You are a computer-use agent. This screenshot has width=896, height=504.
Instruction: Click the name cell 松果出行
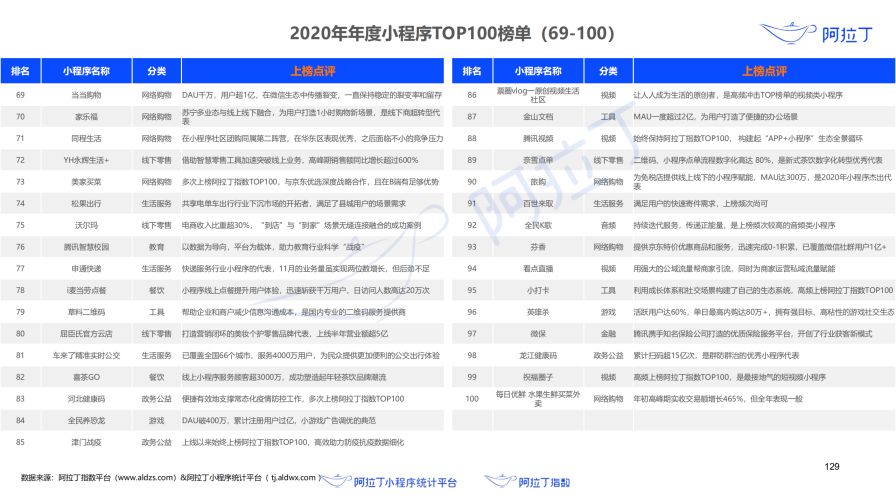click(86, 203)
